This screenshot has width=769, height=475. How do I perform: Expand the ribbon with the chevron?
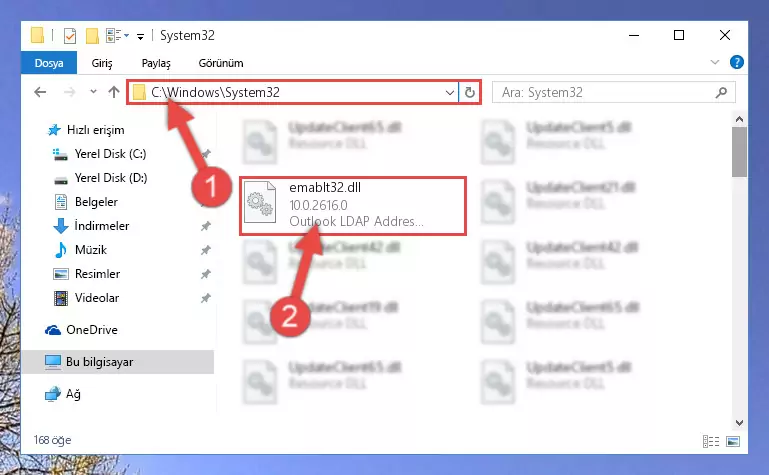715,62
